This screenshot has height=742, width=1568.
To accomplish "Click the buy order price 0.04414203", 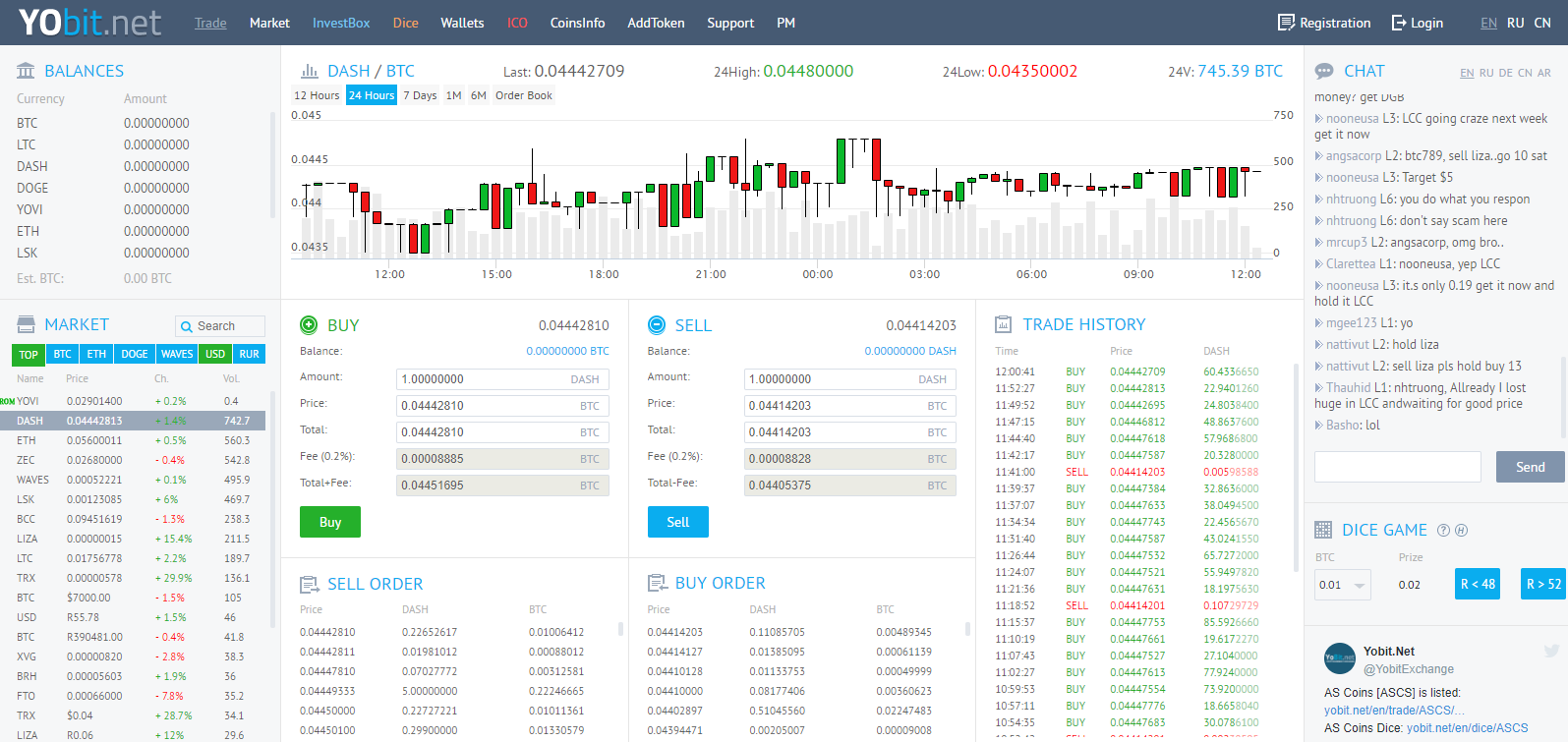I will [675, 632].
